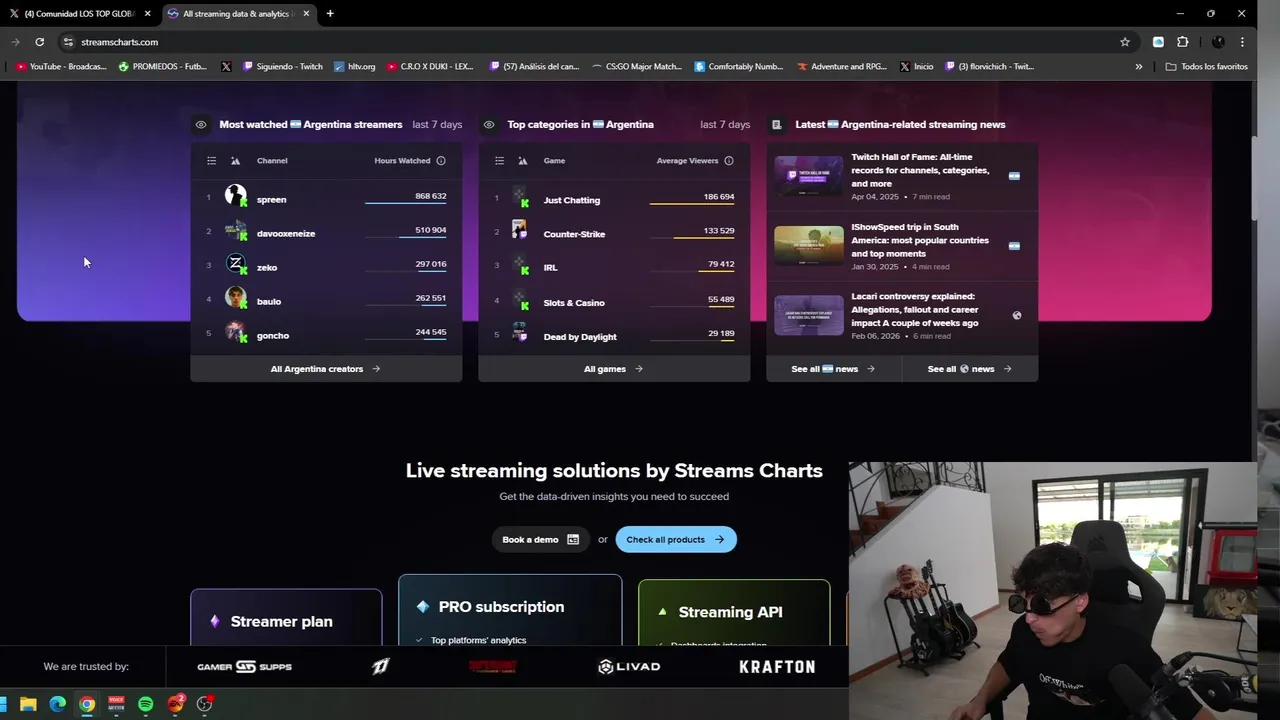Click the list icon in Channel table header

pyautogui.click(x=211, y=161)
